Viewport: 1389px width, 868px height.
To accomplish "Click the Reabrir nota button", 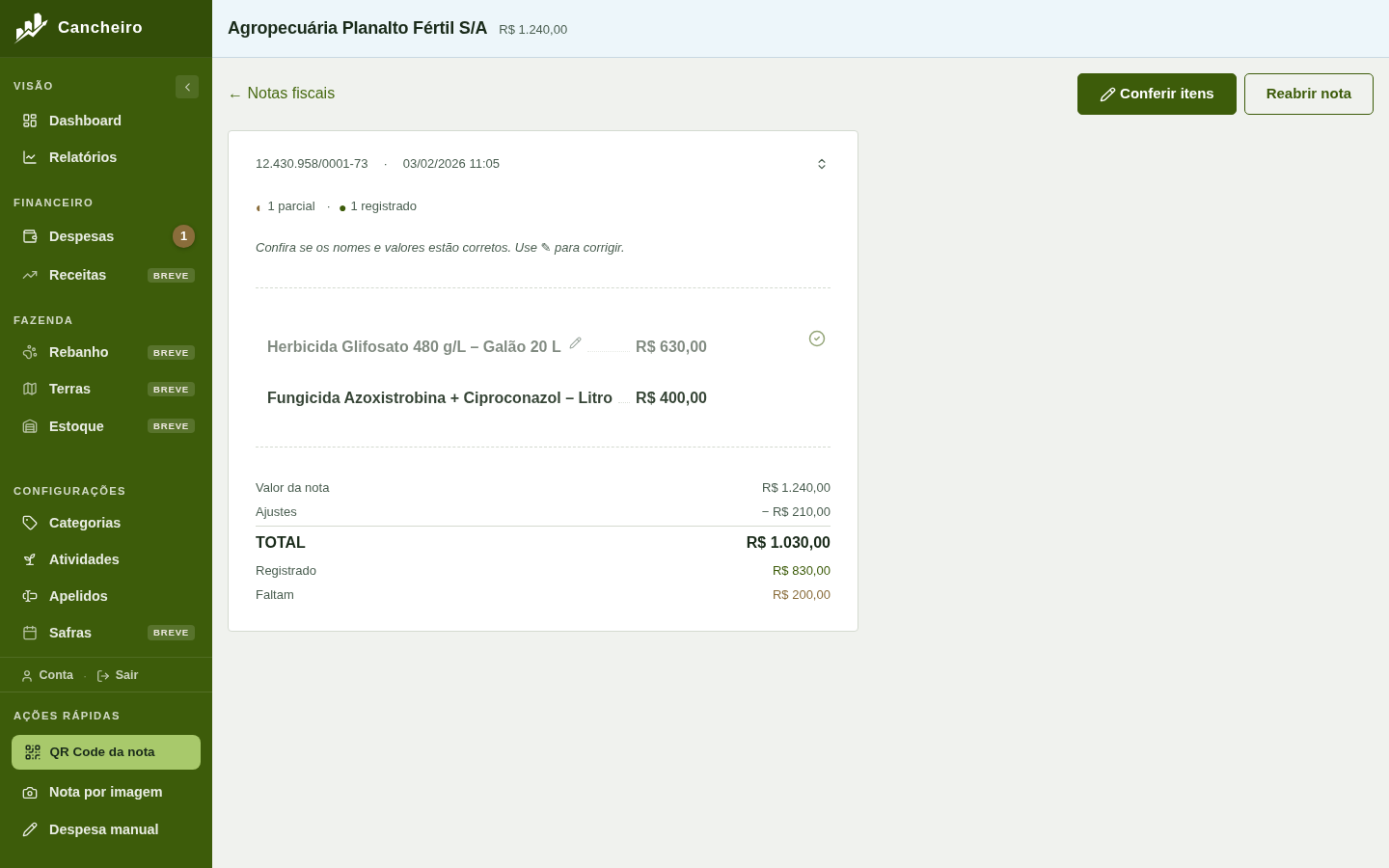I will [1309, 94].
